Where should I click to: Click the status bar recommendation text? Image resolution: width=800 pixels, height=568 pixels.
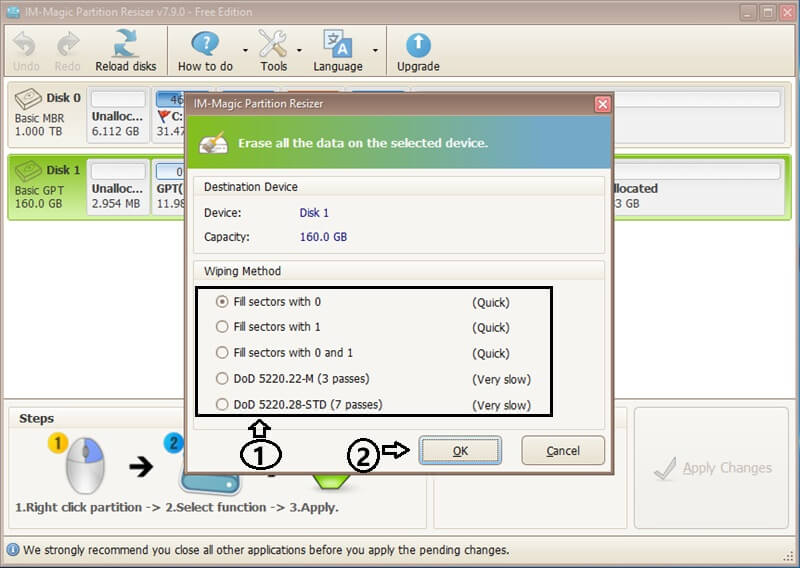coord(266,550)
